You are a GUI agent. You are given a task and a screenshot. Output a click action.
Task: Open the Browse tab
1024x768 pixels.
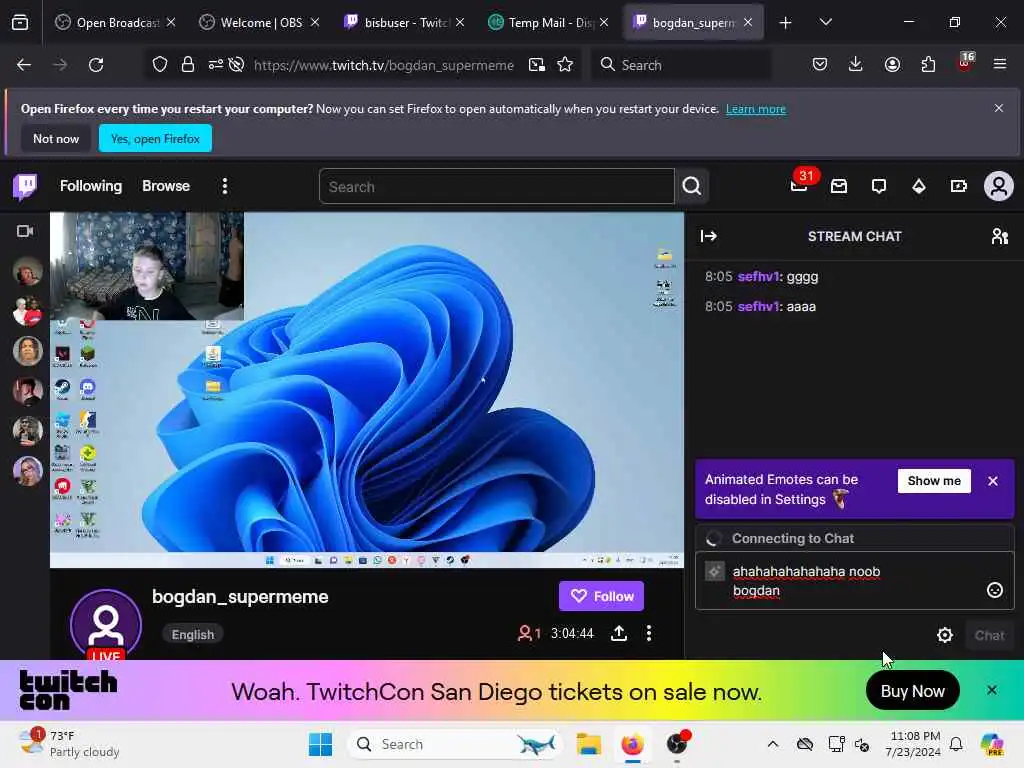point(166,186)
